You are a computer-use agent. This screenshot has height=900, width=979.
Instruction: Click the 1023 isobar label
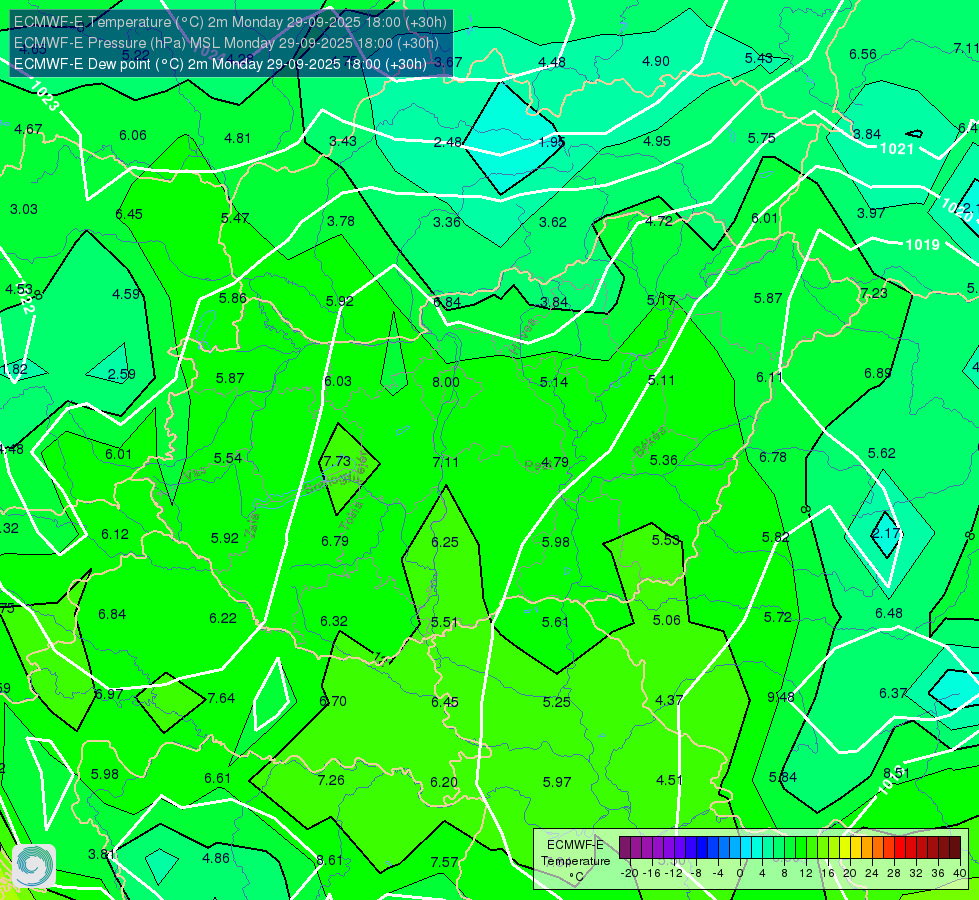click(x=44, y=96)
